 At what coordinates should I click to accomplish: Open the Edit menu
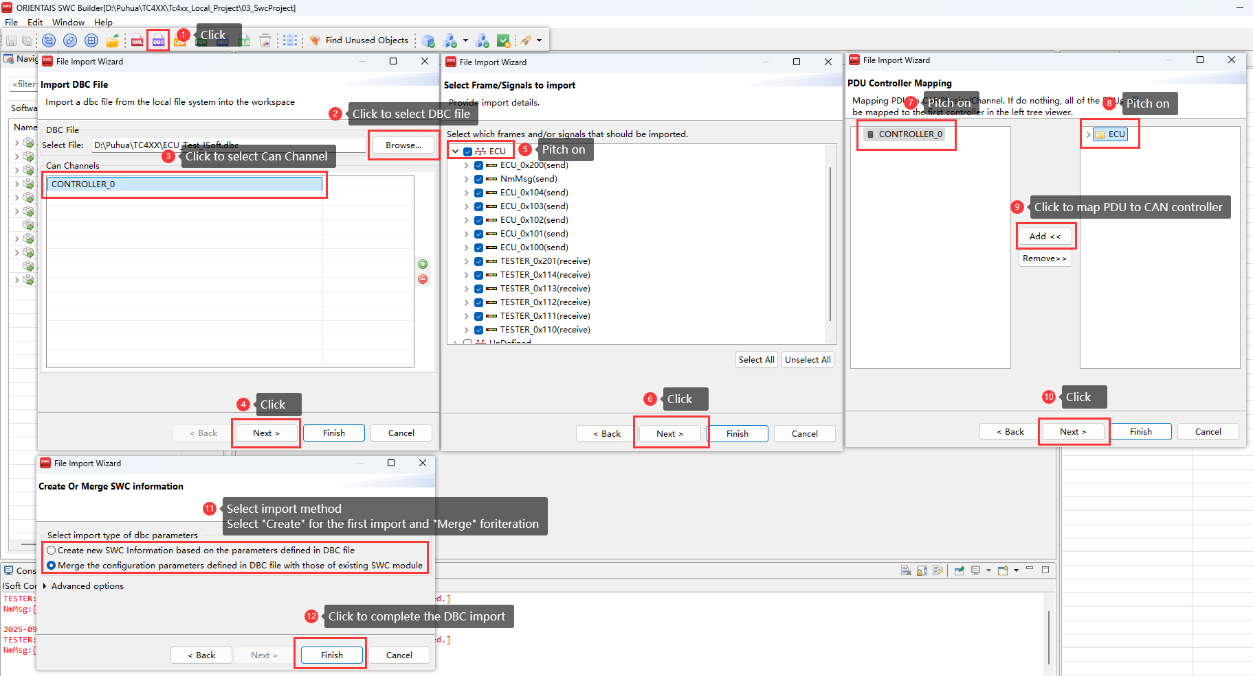35,22
